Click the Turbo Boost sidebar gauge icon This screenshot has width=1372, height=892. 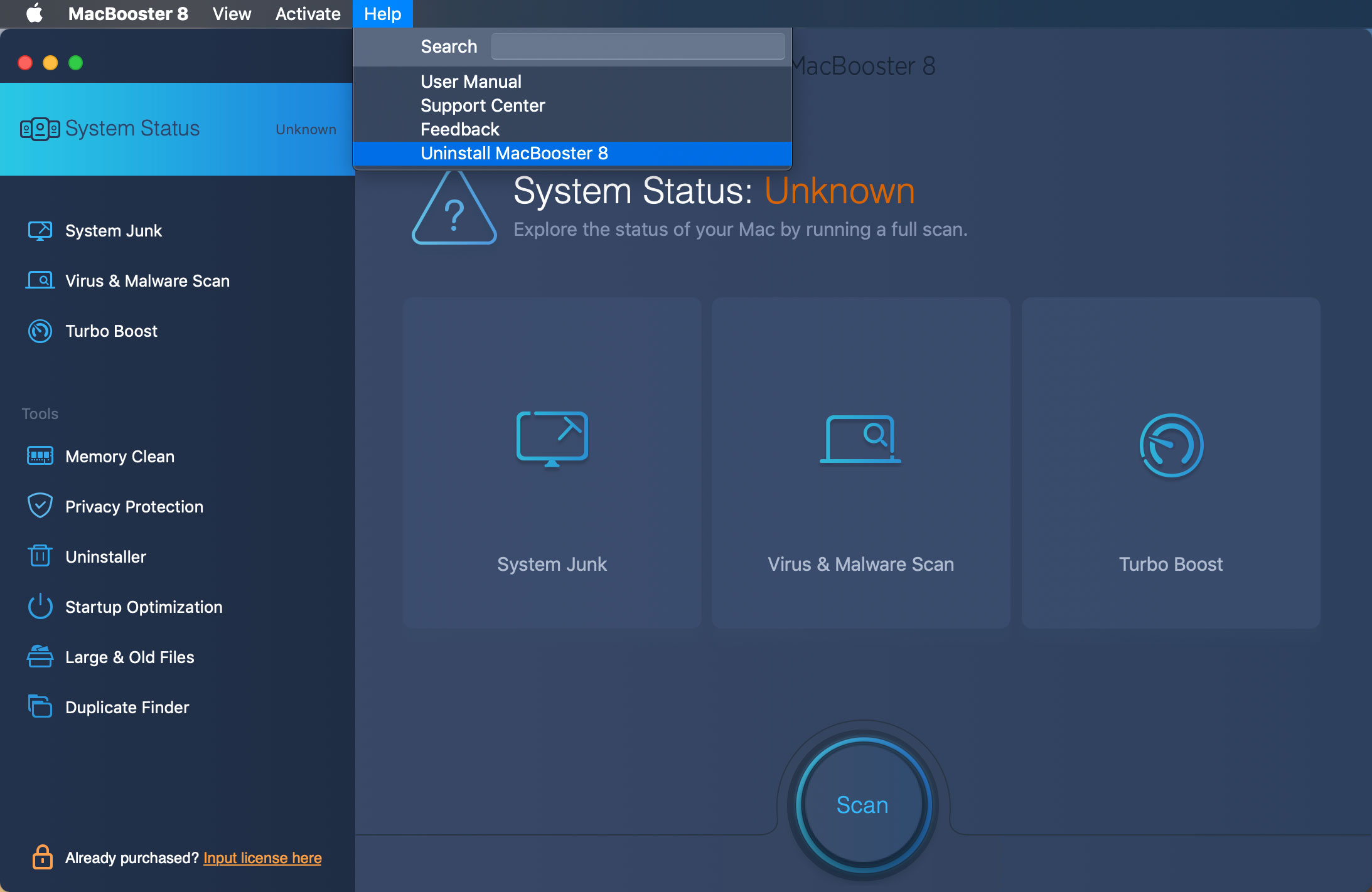coord(40,331)
